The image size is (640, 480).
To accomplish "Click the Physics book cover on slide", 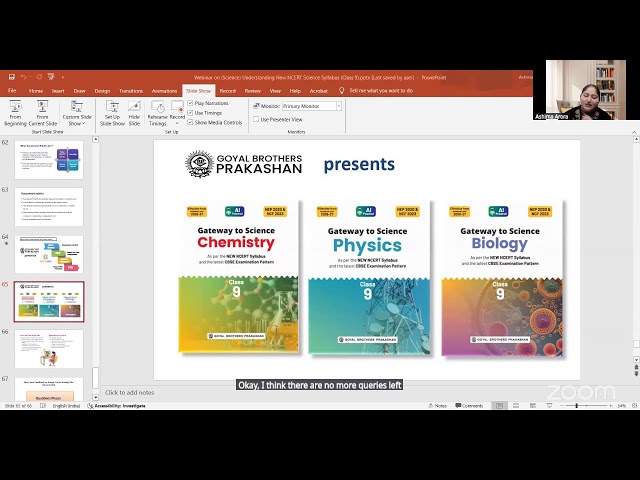I will (369, 278).
